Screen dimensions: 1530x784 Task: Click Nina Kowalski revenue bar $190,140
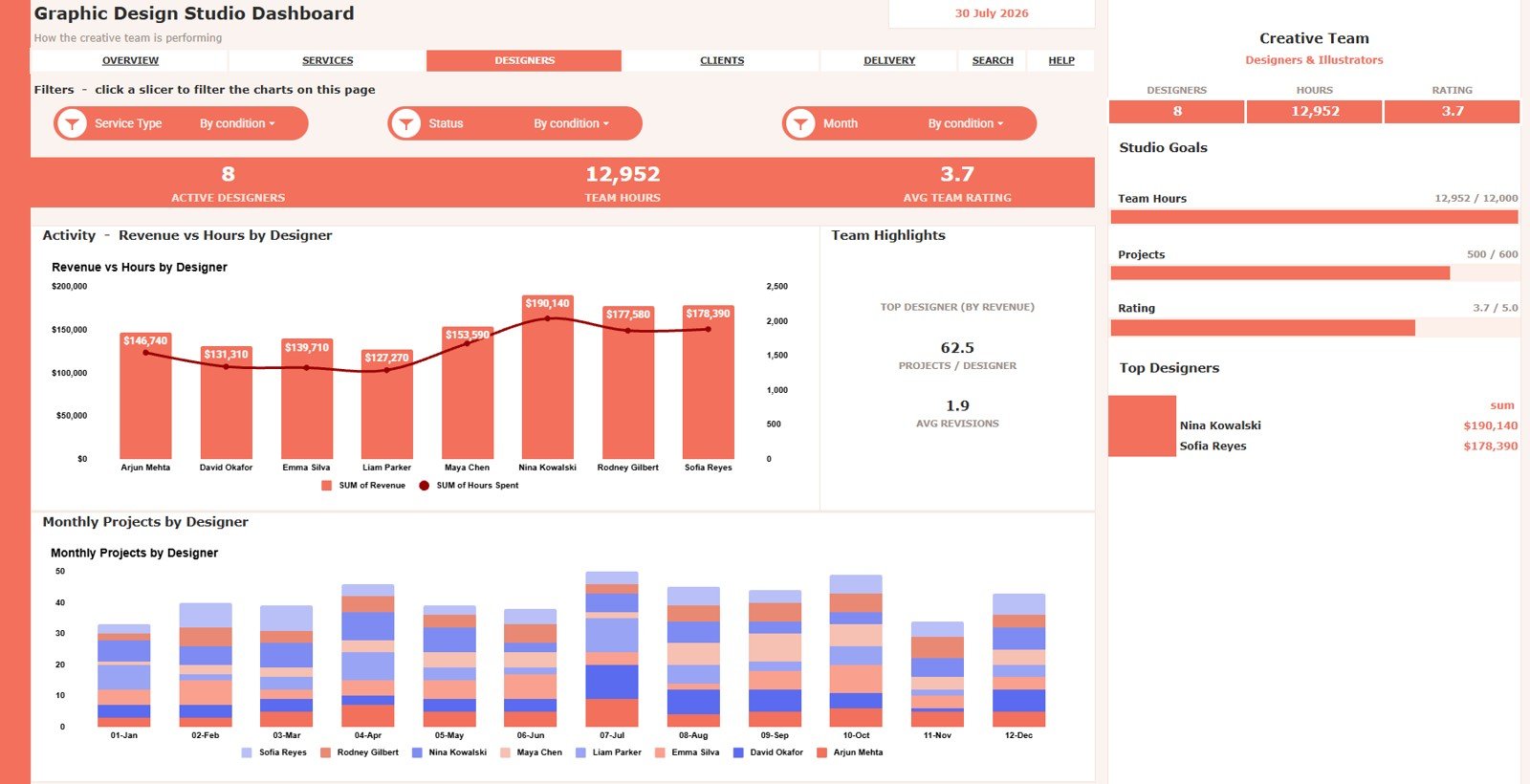[547, 377]
